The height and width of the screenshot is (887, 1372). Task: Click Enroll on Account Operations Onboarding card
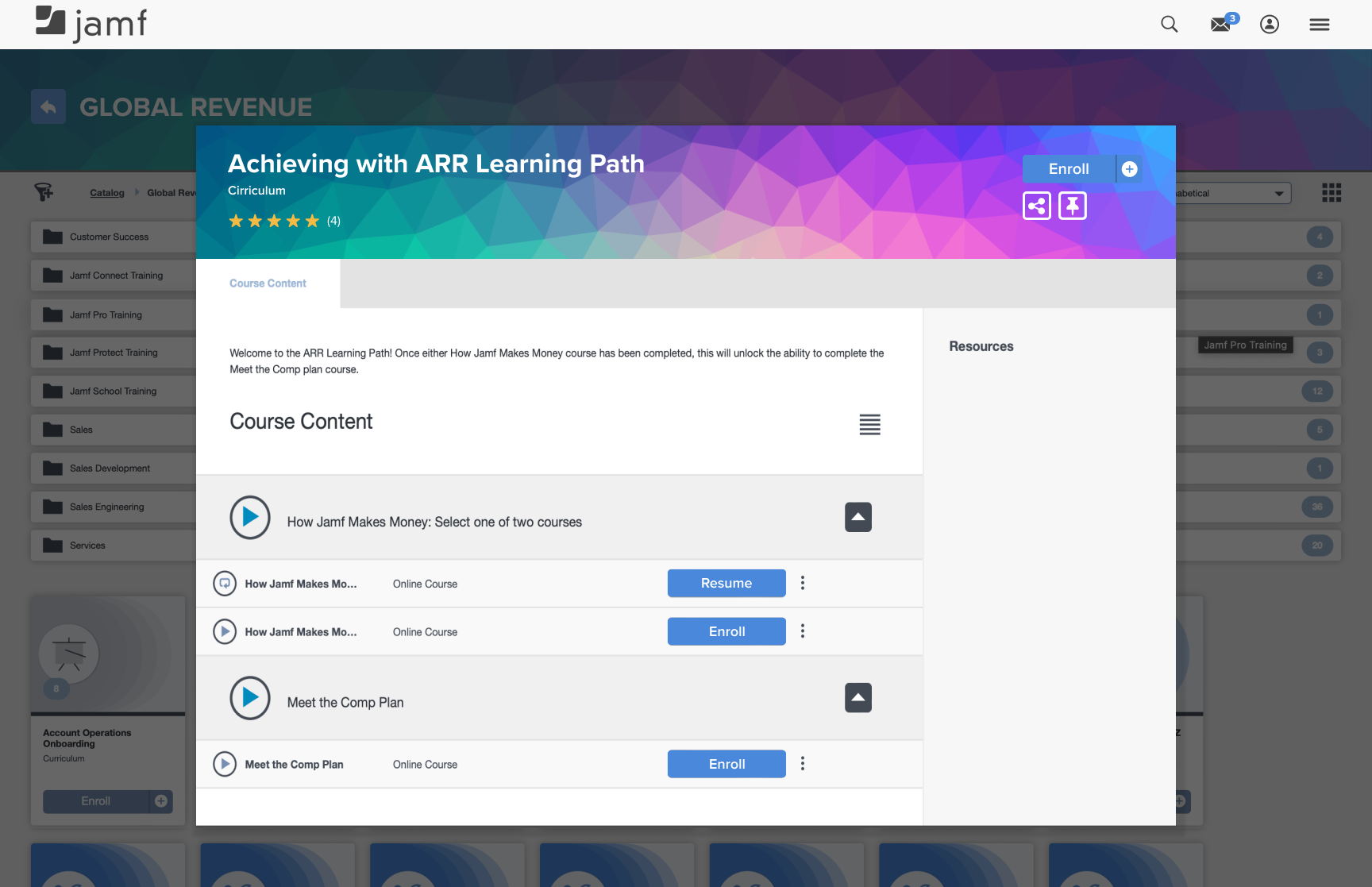96,801
